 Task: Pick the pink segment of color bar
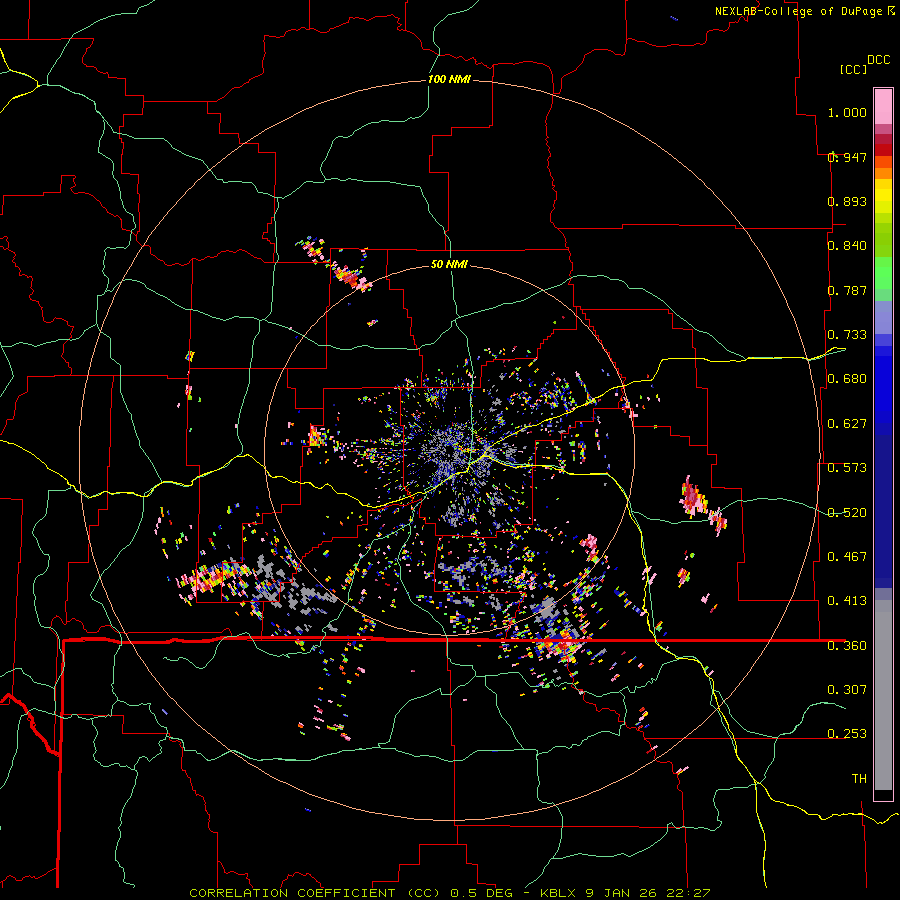[883, 106]
